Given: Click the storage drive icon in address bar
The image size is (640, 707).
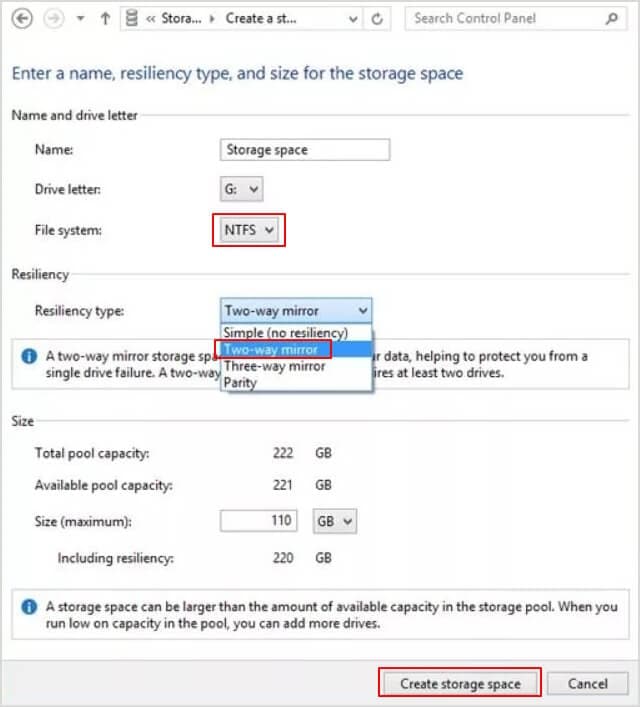Looking at the screenshot, I should click(x=132, y=18).
